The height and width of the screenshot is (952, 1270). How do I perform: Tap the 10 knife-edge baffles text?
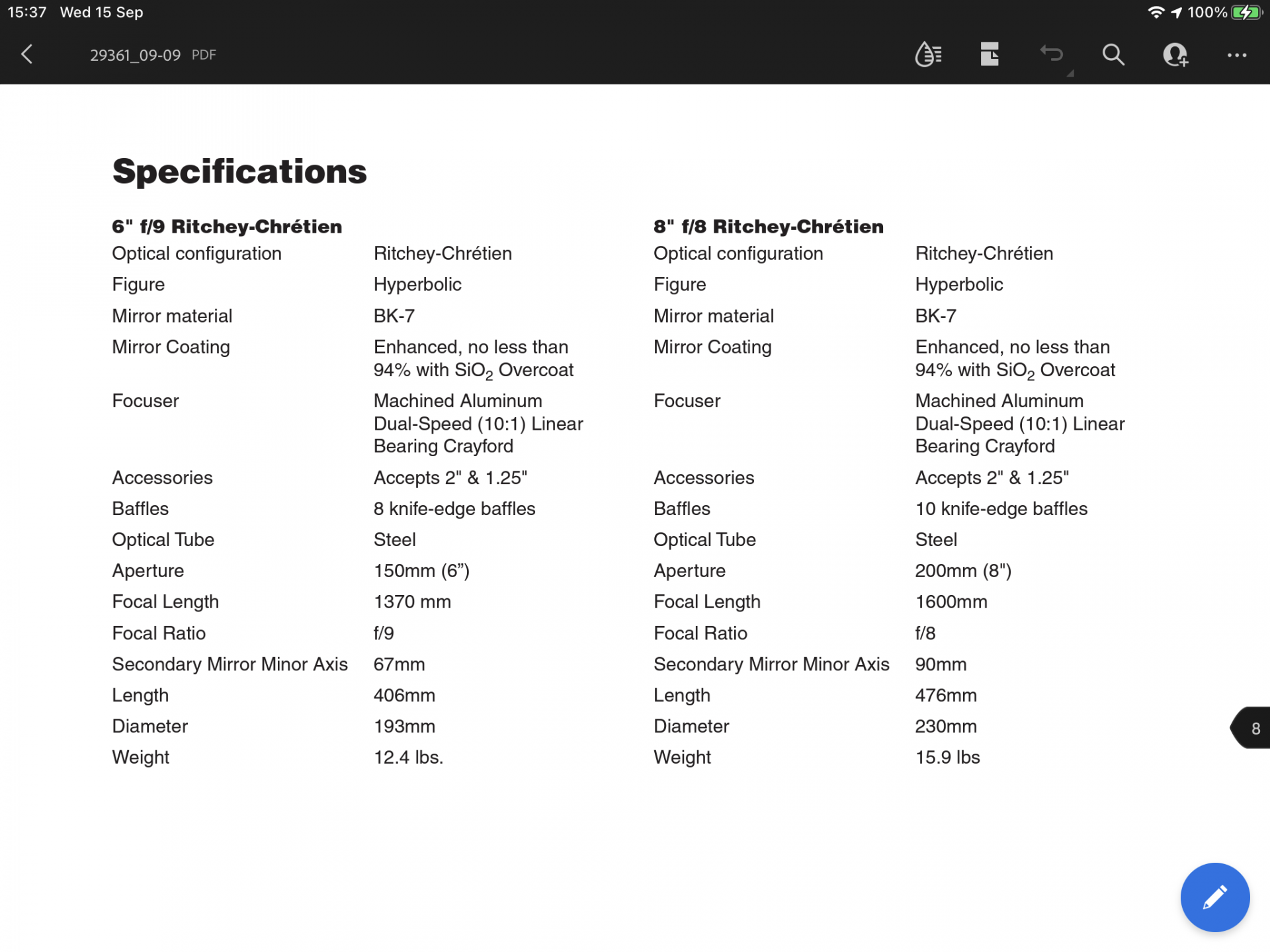(x=1001, y=509)
